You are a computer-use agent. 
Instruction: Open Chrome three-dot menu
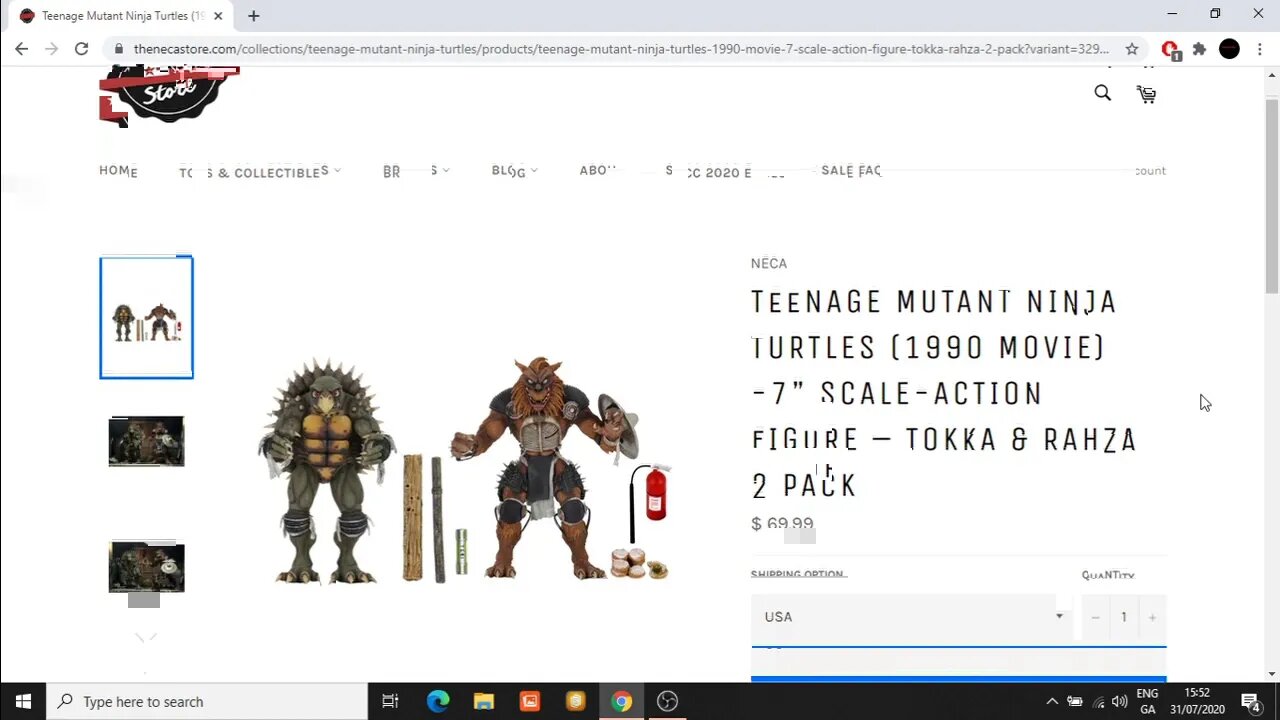tap(1259, 49)
